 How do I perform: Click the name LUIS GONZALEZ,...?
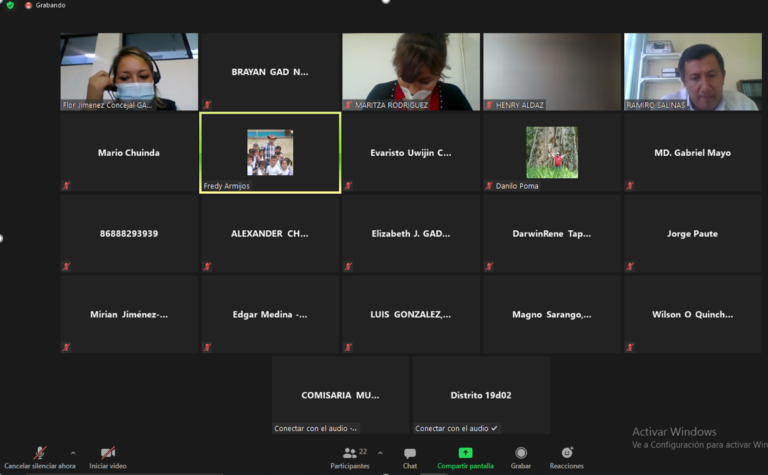pos(411,314)
